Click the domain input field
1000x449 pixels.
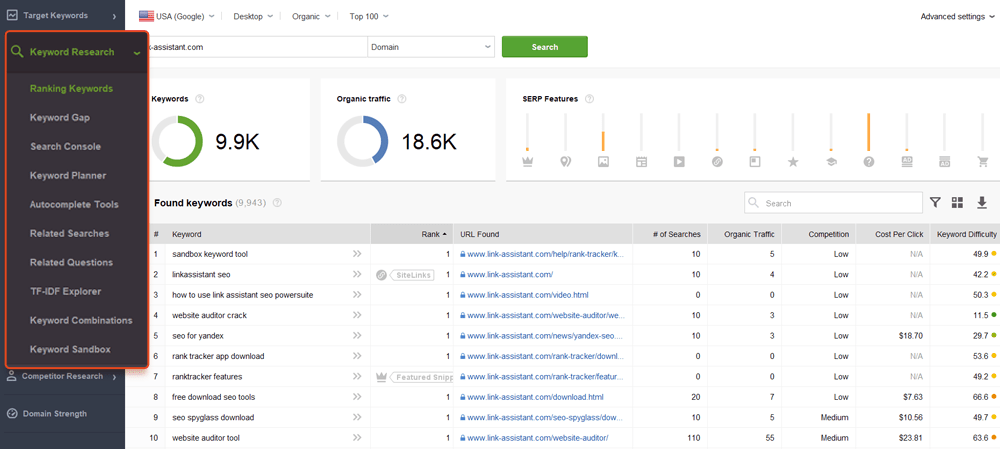click(258, 47)
